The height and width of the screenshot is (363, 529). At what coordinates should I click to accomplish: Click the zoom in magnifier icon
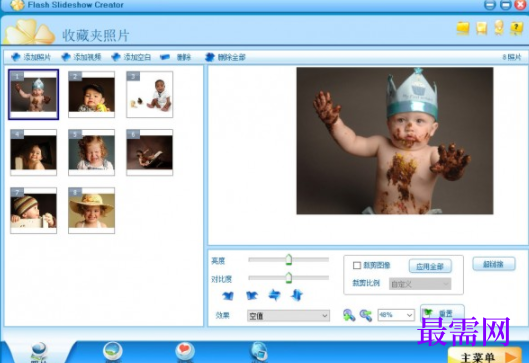[349, 315]
